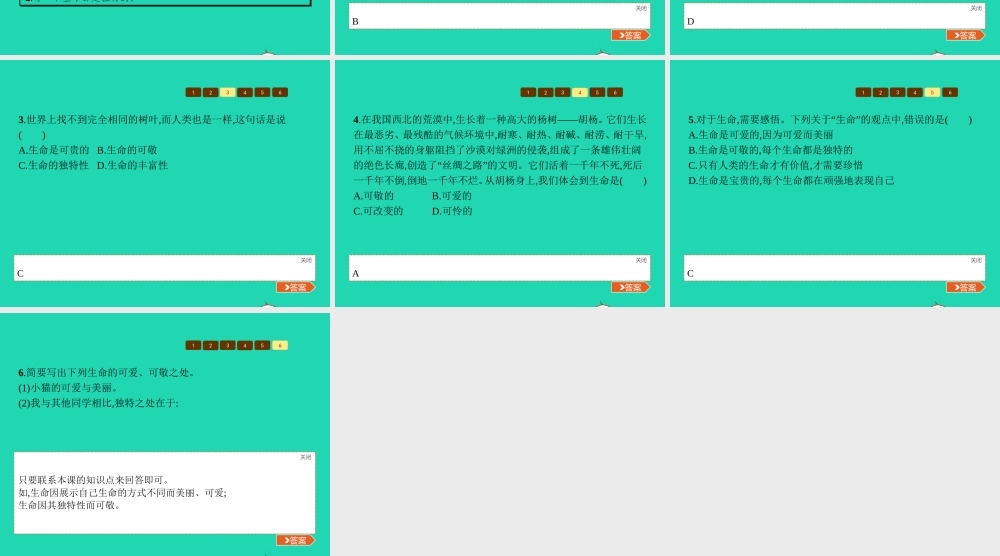
Task: Close the answer B box via 关闭
Action: [x=641, y=8]
